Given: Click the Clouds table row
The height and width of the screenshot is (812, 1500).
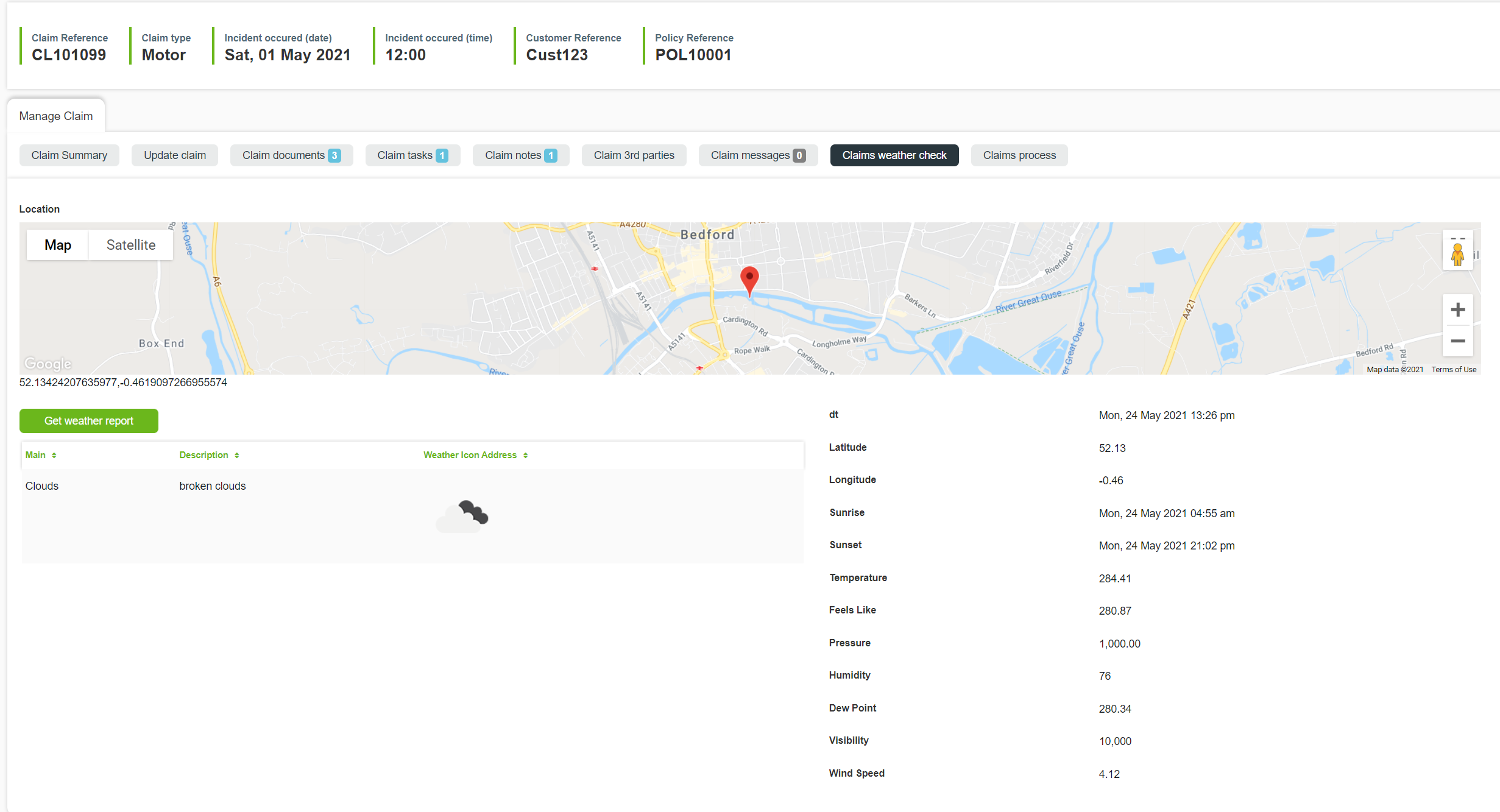Looking at the screenshot, I should (42, 486).
